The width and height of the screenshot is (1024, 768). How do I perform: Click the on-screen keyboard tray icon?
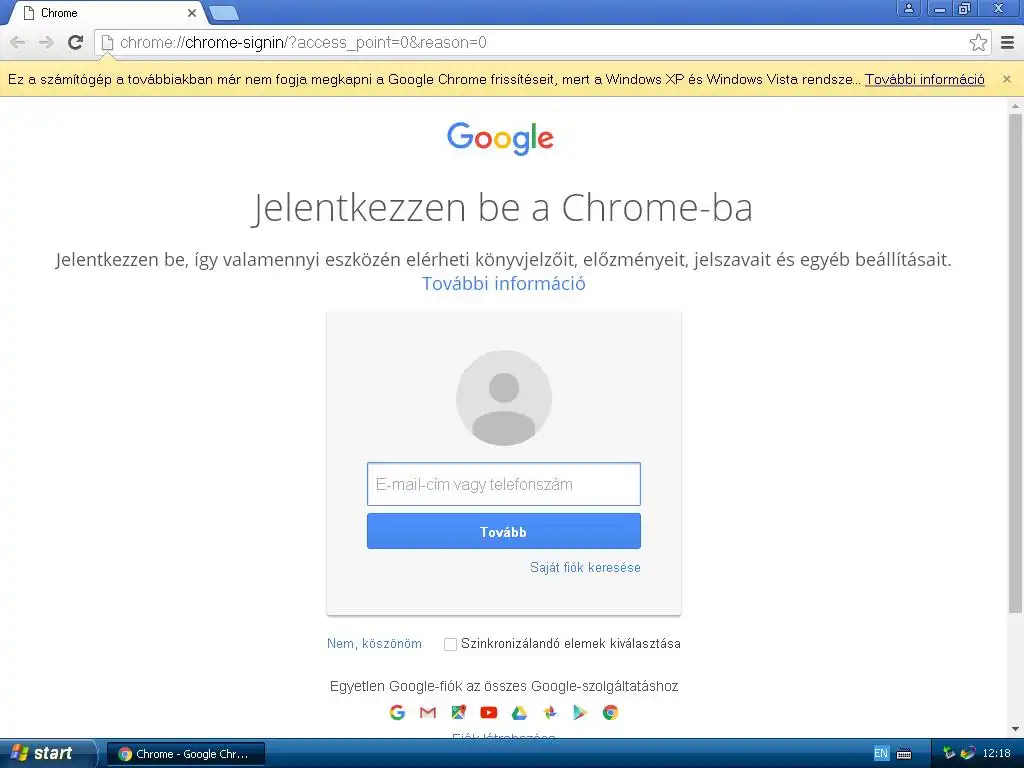[x=904, y=754]
